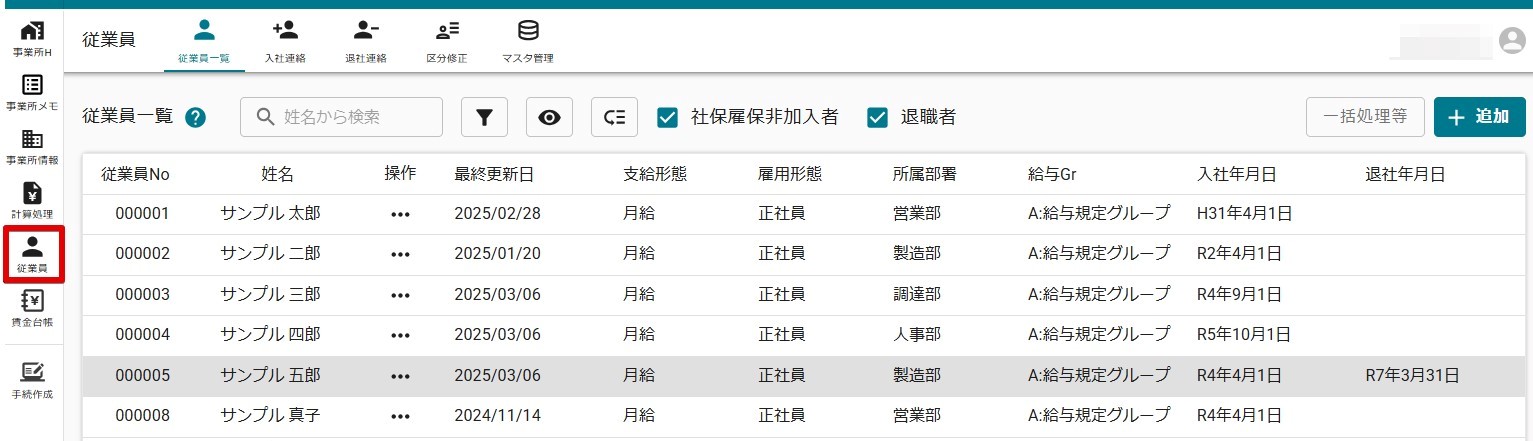Image resolution: width=1533 pixels, height=441 pixels.
Task: Open actions menu for サンプル 三郎
Action: (x=401, y=295)
